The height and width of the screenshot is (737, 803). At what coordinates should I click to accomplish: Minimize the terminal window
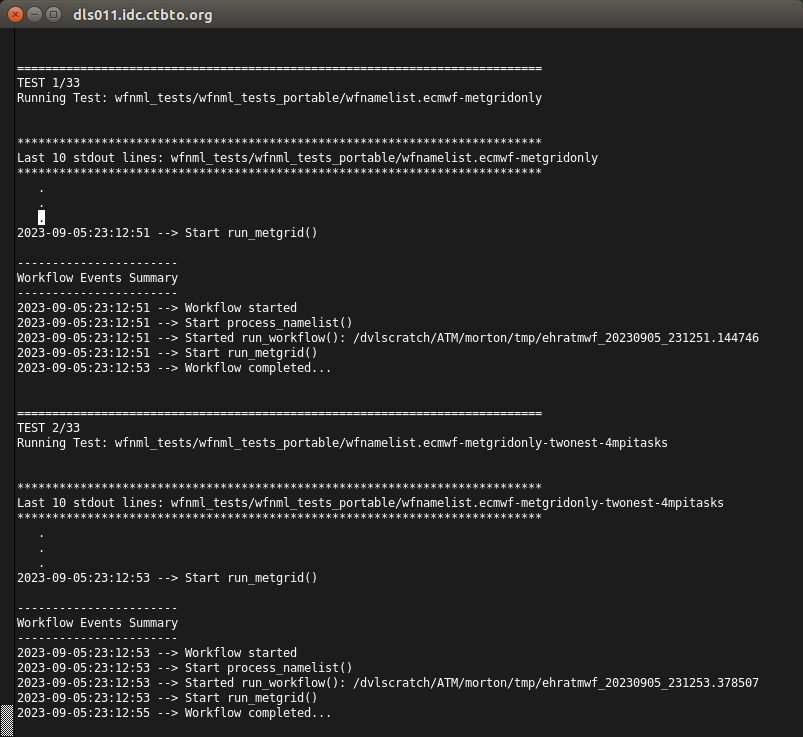coord(35,15)
